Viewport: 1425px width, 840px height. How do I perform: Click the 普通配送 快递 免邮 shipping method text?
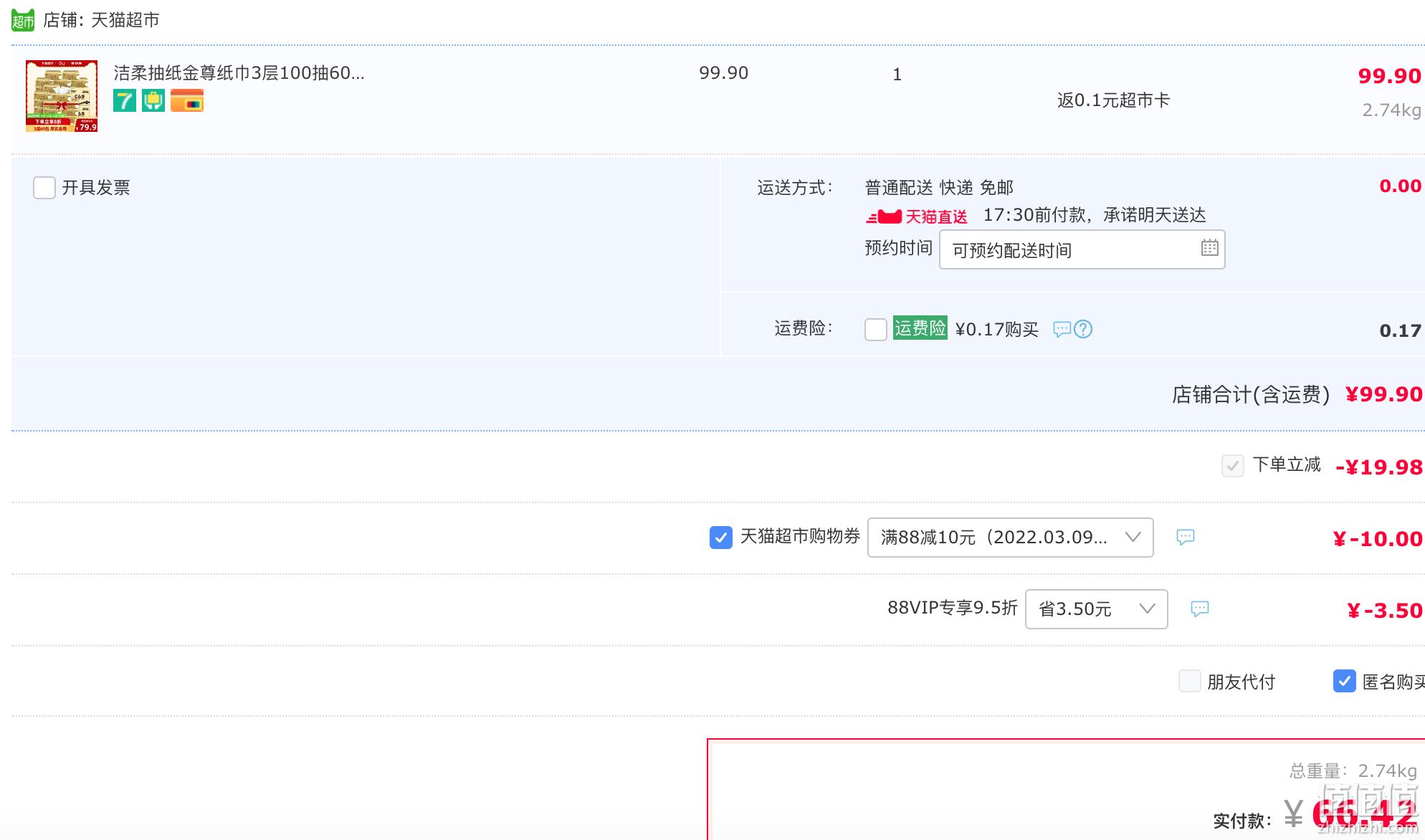pyautogui.click(x=939, y=188)
